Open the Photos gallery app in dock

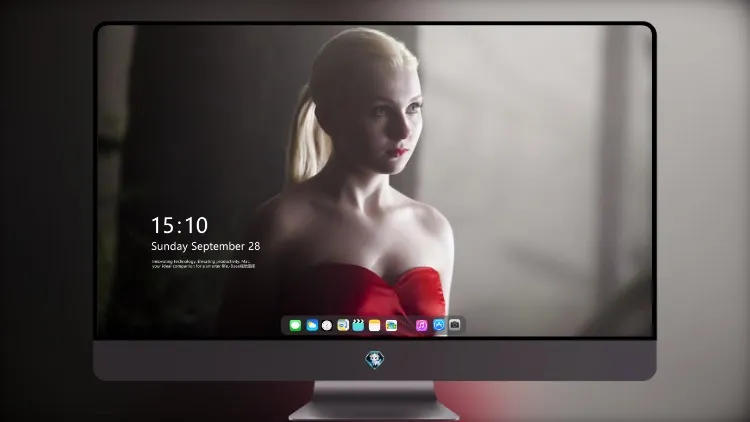[391, 325]
